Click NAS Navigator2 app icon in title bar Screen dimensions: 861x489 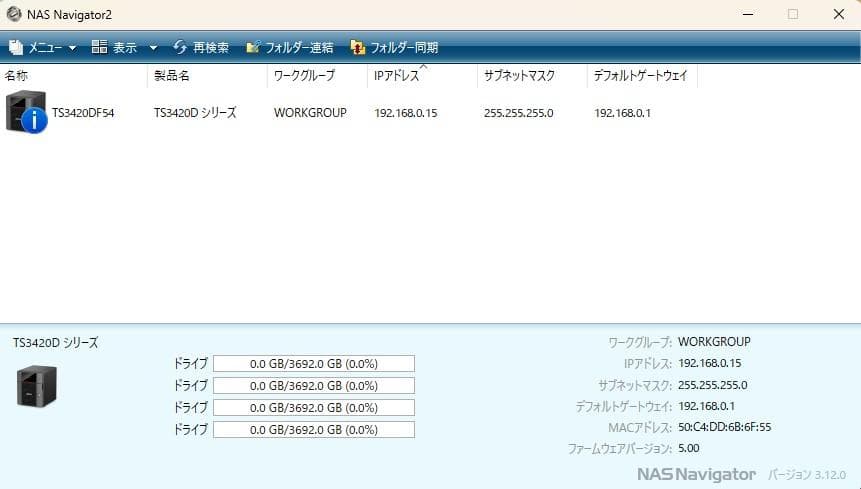click(14, 14)
